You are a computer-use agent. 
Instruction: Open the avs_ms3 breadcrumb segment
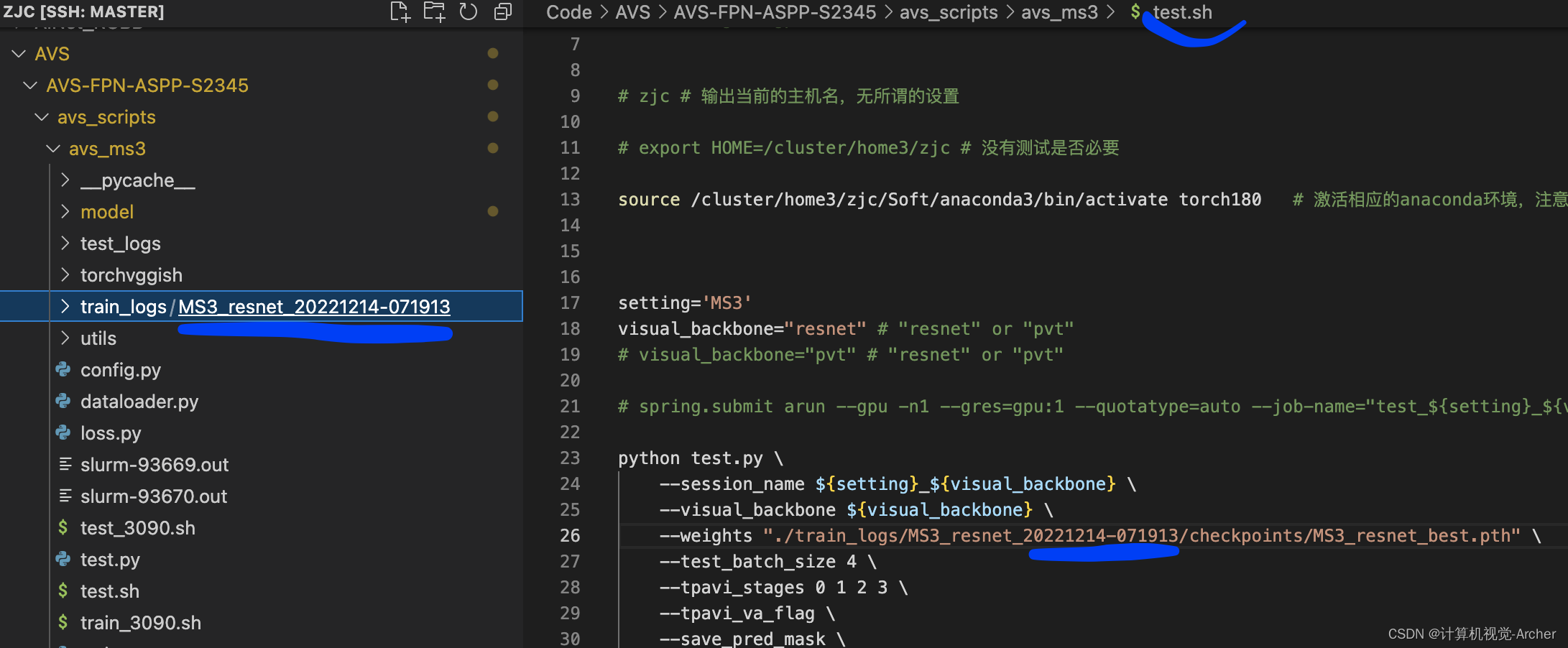tap(1059, 12)
